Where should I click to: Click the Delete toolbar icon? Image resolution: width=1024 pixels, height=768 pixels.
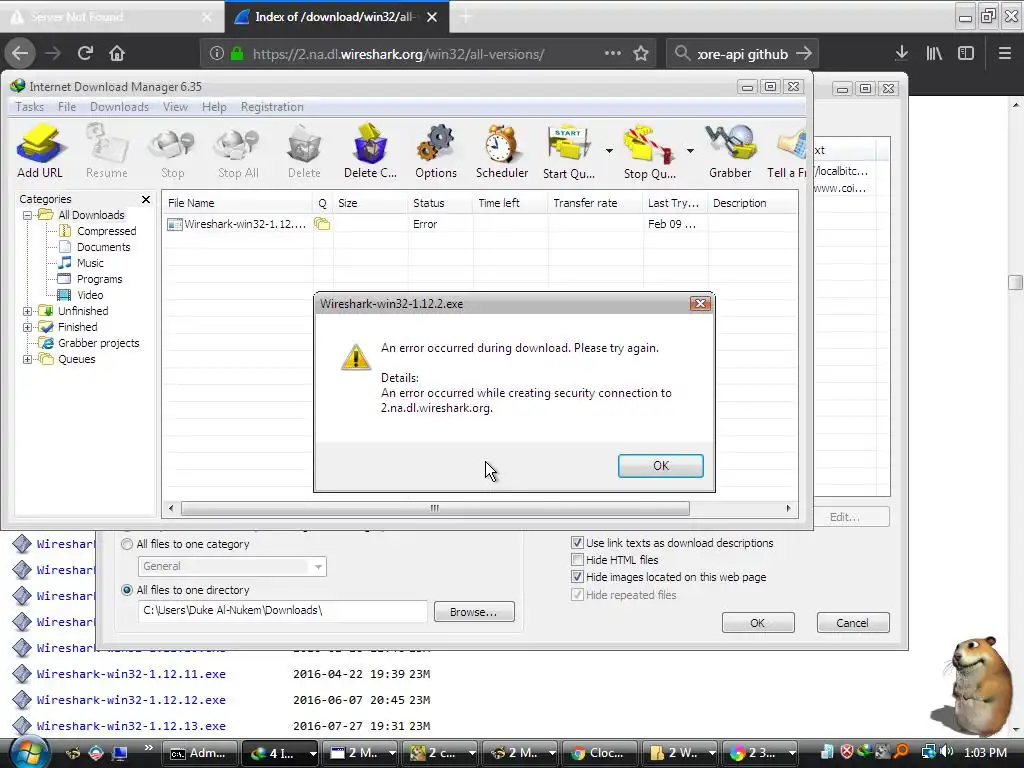(x=304, y=151)
